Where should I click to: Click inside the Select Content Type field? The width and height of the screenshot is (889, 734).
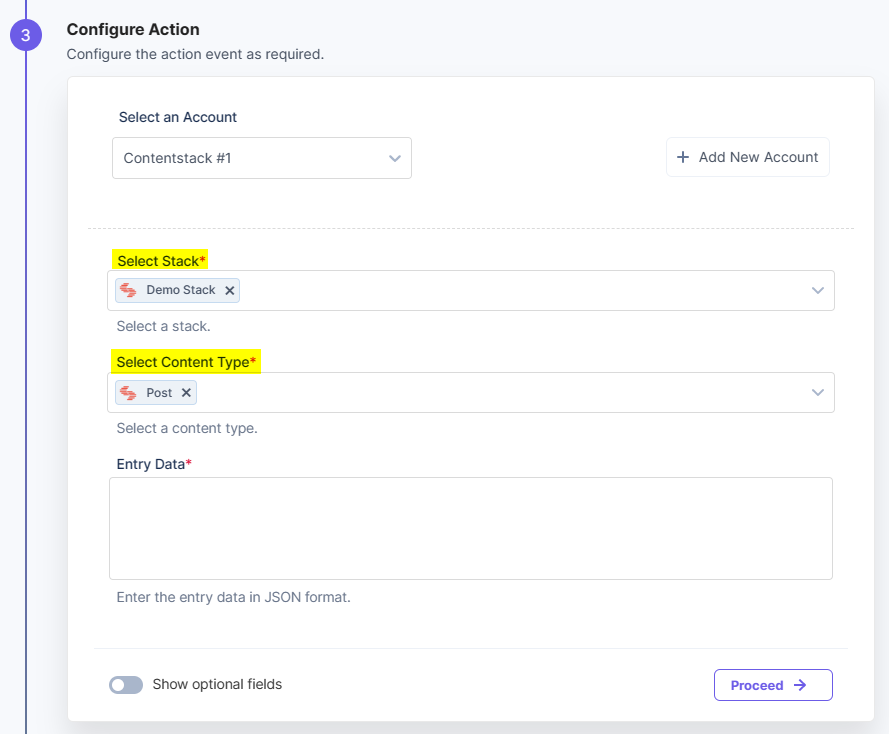[471, 392]
